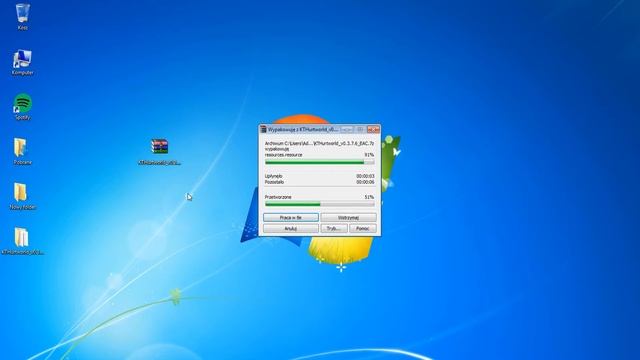
Task: Click the 'Upłynęło' elapsed time label
Action: point(273,176)
